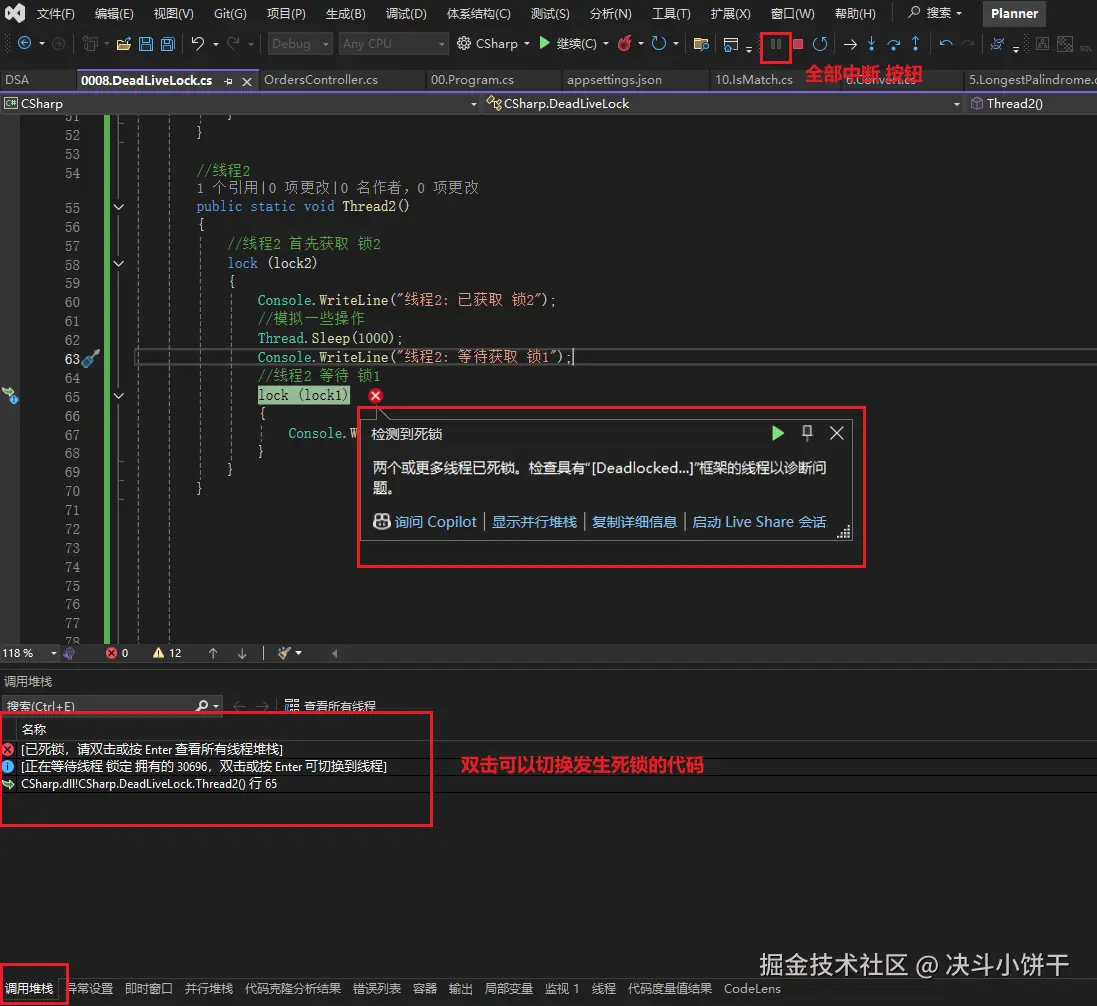
Task: Stop debugging with the red square icon
Action: (798, 44)
